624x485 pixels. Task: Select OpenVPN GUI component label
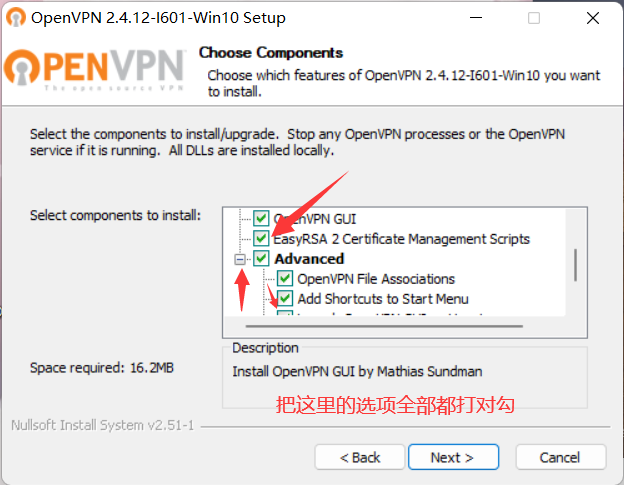[315, 219]
